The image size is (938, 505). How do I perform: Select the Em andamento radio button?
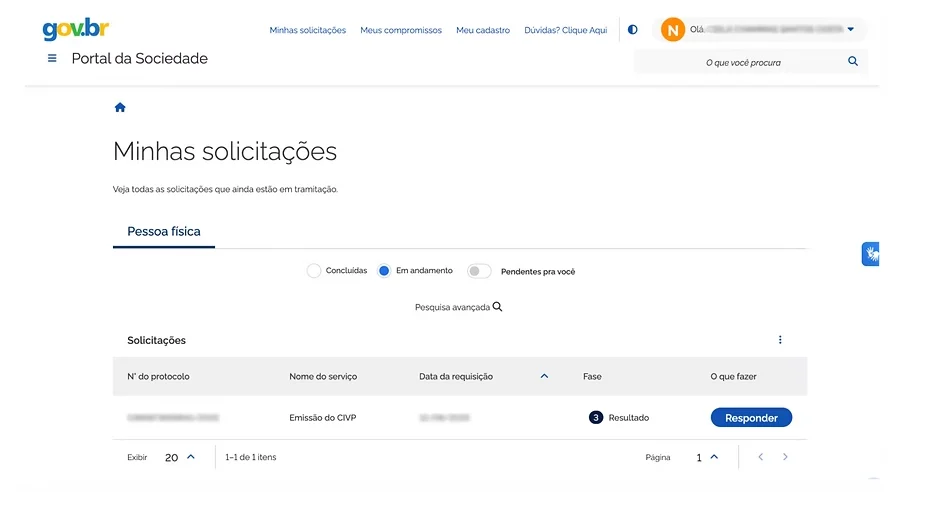tap(384, 271)
